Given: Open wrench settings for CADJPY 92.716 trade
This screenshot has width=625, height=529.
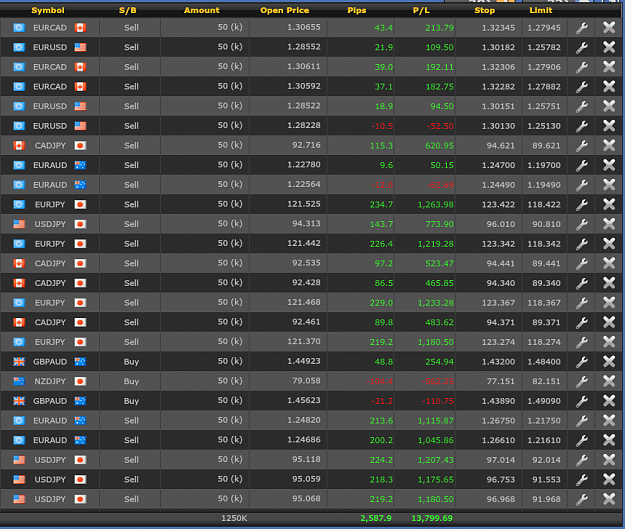Looking at the screenshot, I should tap(582, 146).
